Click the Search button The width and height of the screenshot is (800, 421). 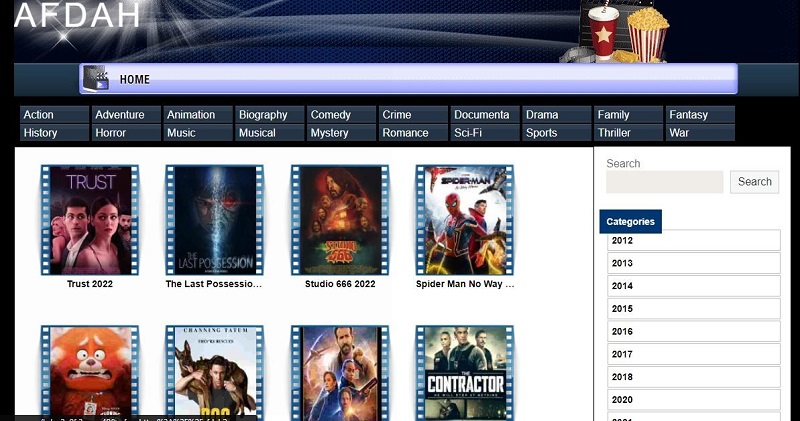[x=754, y=182]
